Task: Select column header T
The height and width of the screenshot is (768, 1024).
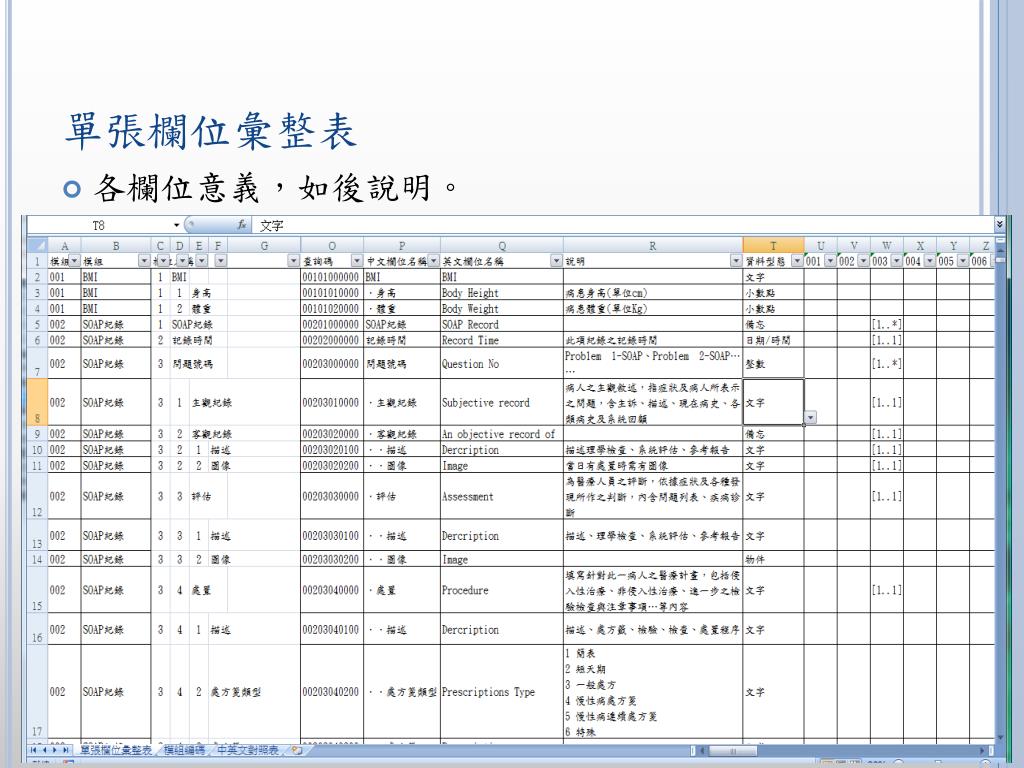Action: 773,246
